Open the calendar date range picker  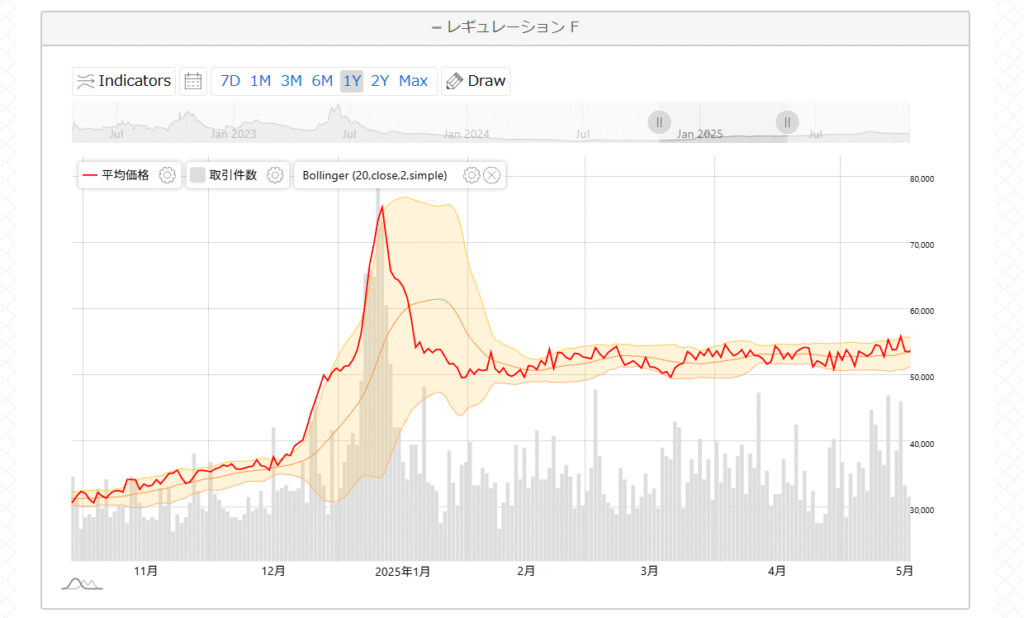point(193,81)
